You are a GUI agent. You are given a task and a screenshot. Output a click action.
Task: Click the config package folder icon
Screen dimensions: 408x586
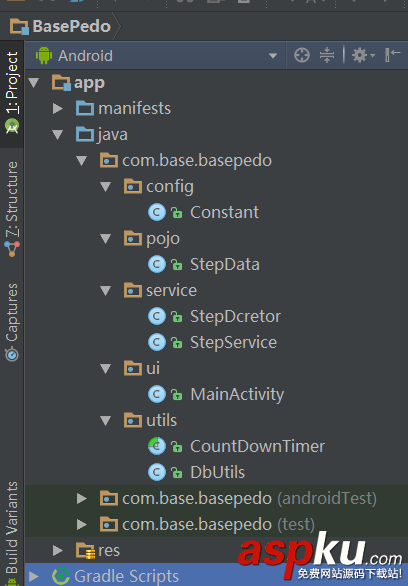click(x=133, y=186)
